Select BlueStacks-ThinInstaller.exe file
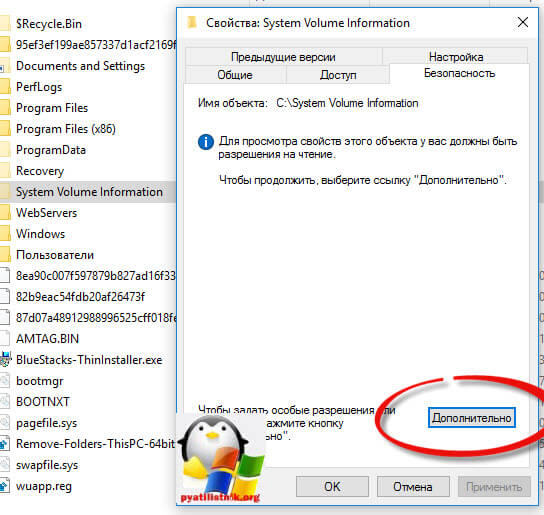The image size is (544, 515). coord(89,360)
